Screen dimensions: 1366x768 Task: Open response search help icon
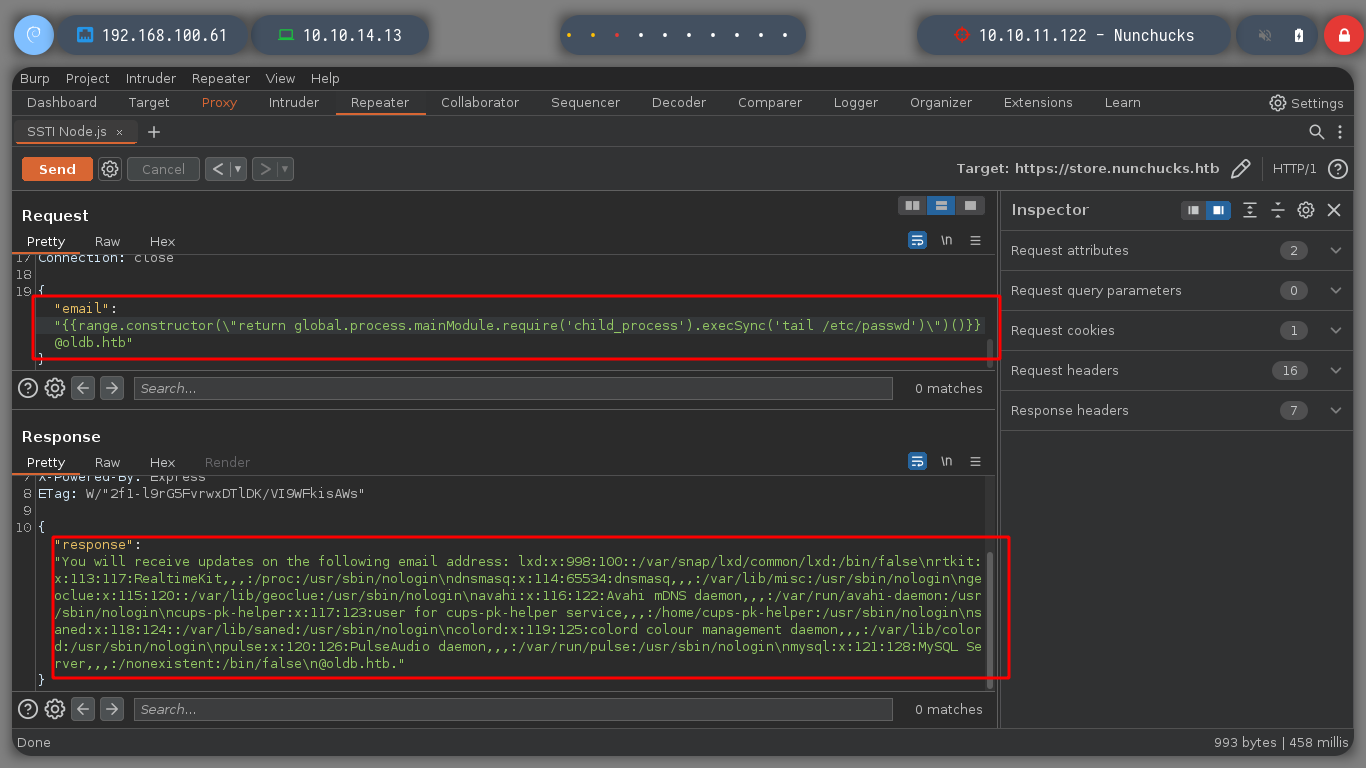click(x=29, y=709)
